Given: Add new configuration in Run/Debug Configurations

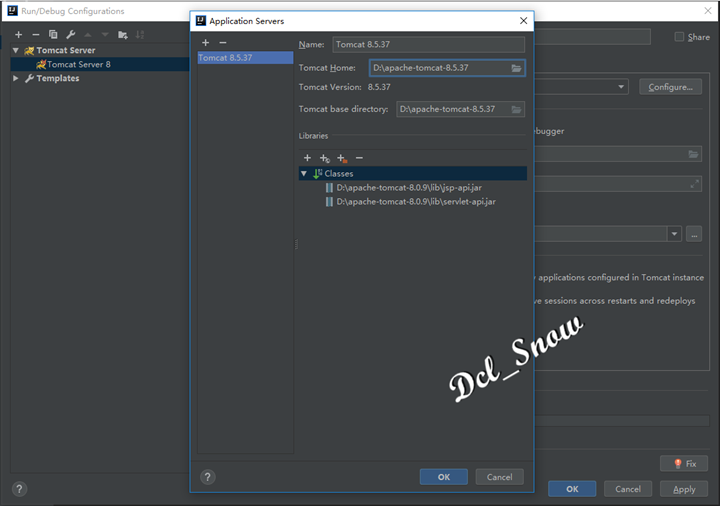Looking at the screenshot, I should [18, 34].
